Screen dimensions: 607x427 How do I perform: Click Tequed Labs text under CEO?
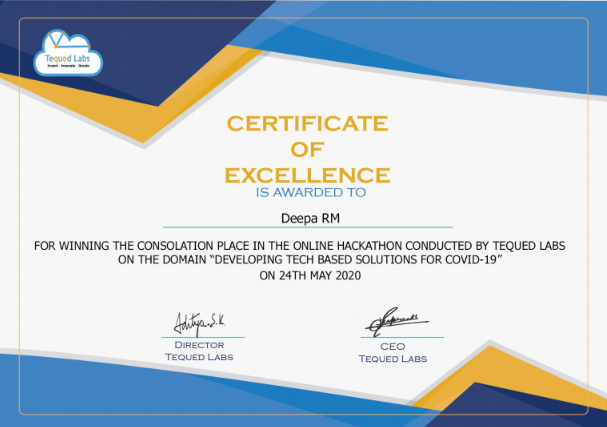(x=393, y=358)
